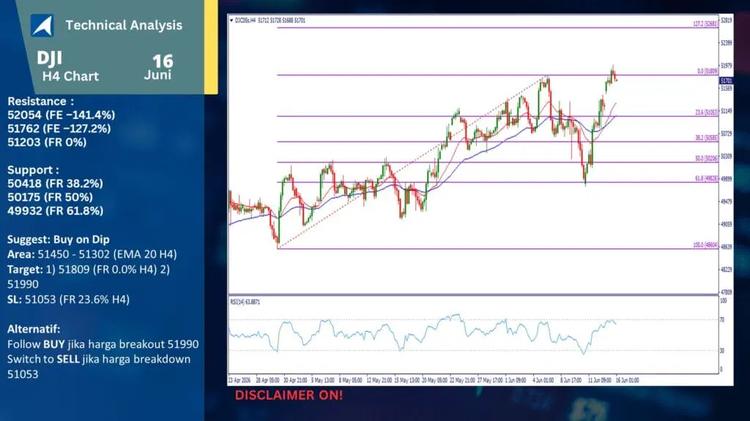The width and height of the screenshot is (750, 421).
Task: Open the chart symbol triangle at chart top-left
Action: tap(232, 21)
